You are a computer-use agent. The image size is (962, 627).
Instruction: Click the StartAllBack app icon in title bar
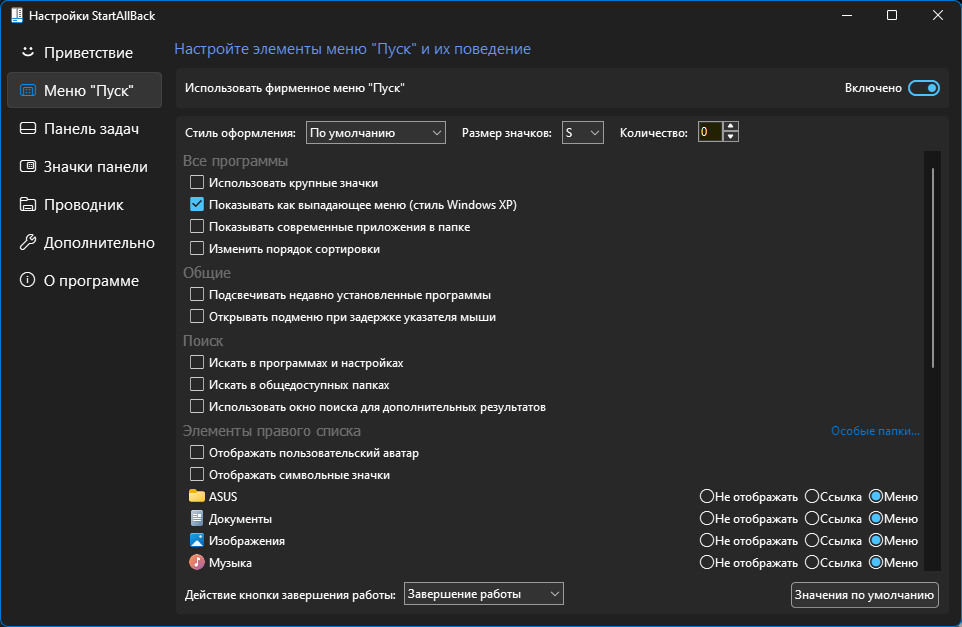point(17,15)
